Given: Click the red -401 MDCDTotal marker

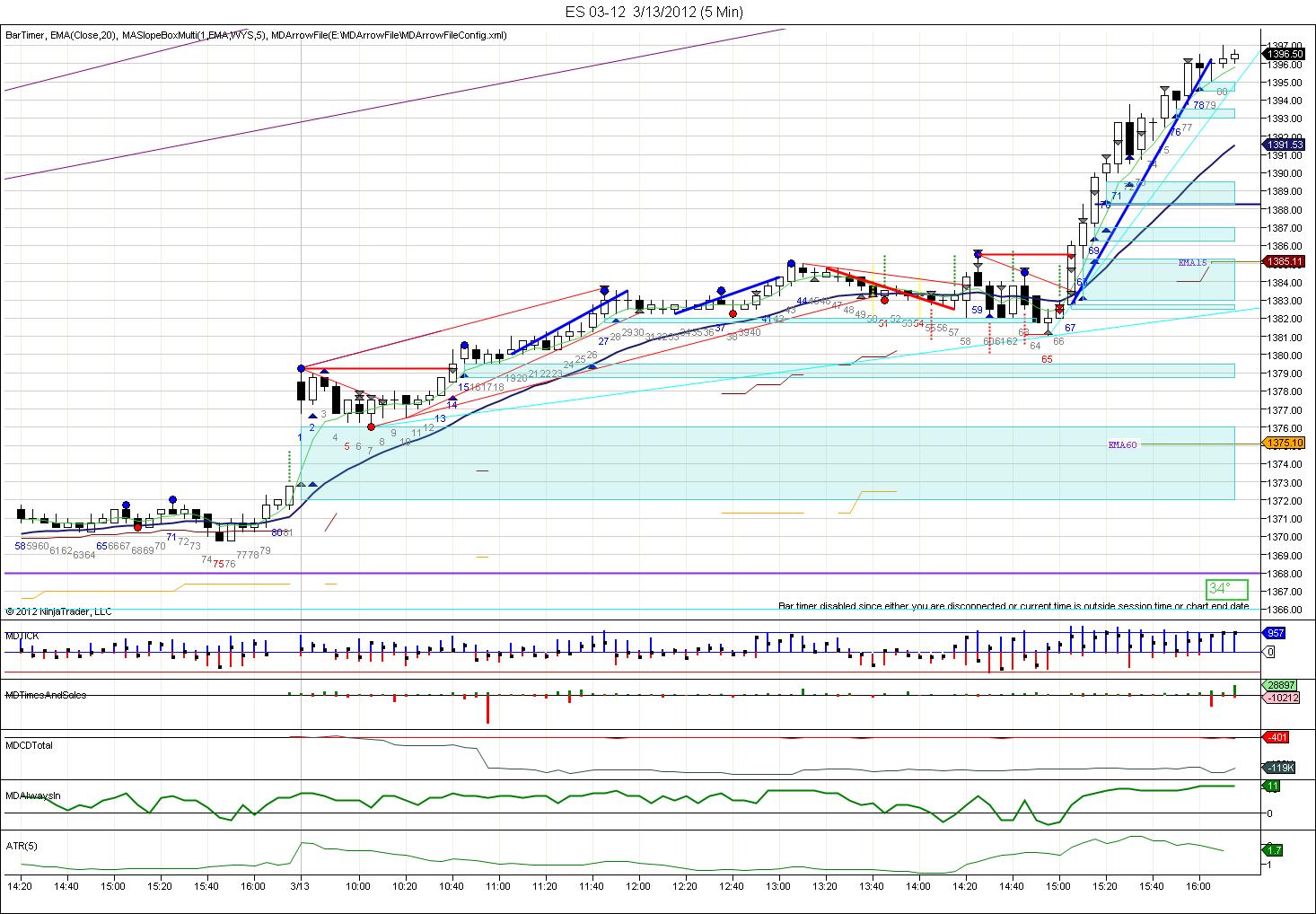Looking at the screenshot, I should coord(1277,738).
